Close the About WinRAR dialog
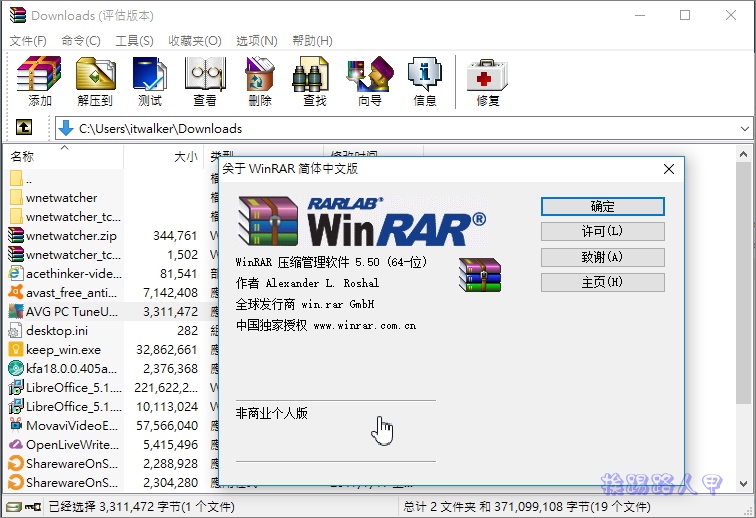 click(669, 169)
